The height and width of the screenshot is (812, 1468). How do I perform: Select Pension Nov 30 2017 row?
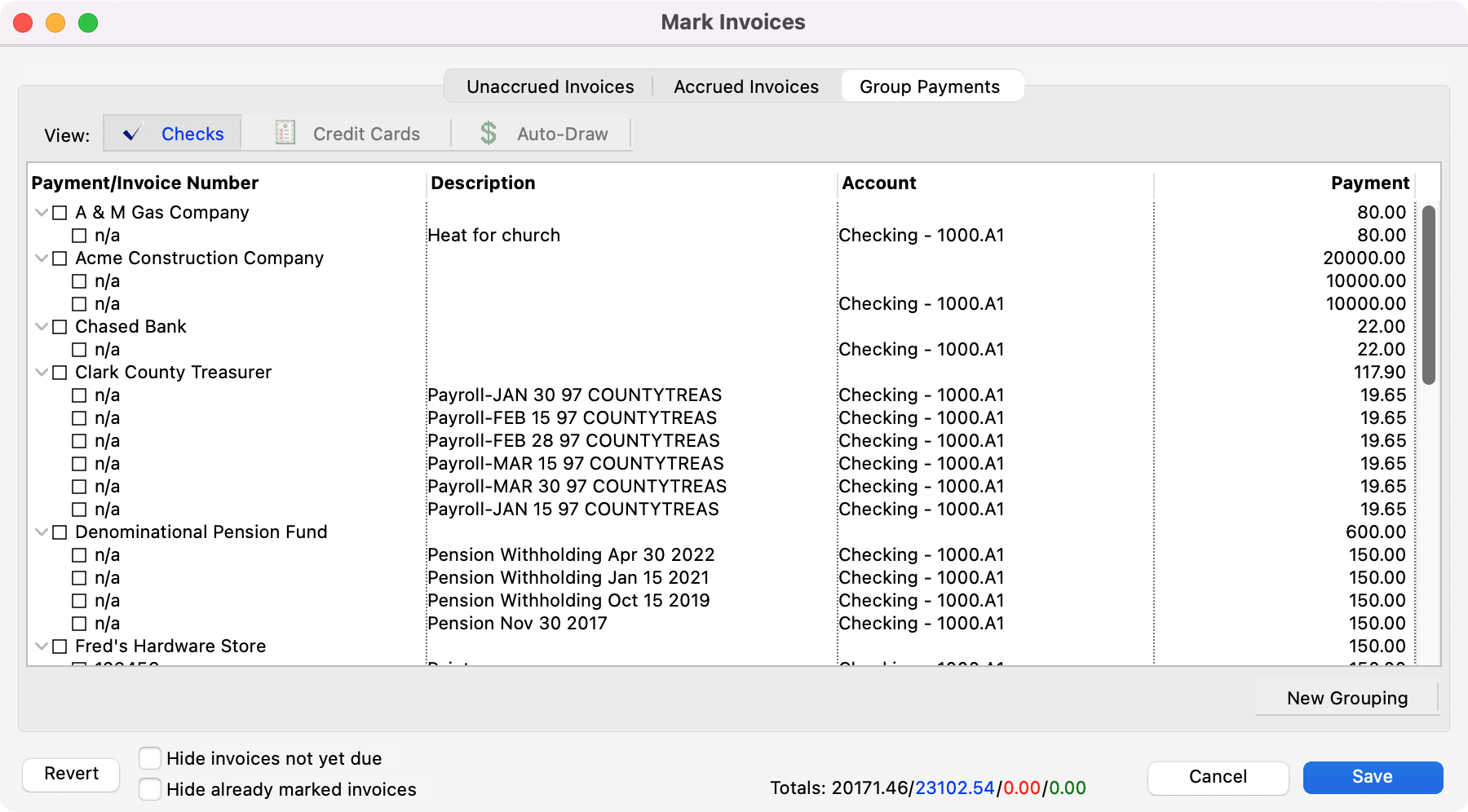point(517,624)
